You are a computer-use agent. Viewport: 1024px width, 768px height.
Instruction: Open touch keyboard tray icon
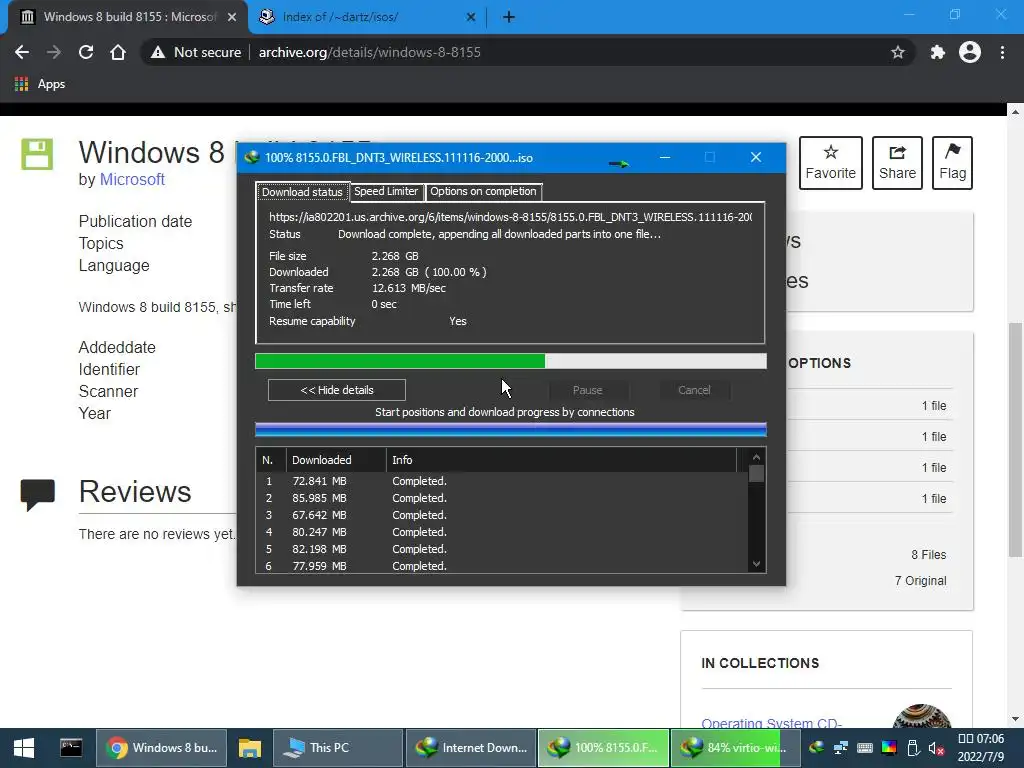pos(865,748)
